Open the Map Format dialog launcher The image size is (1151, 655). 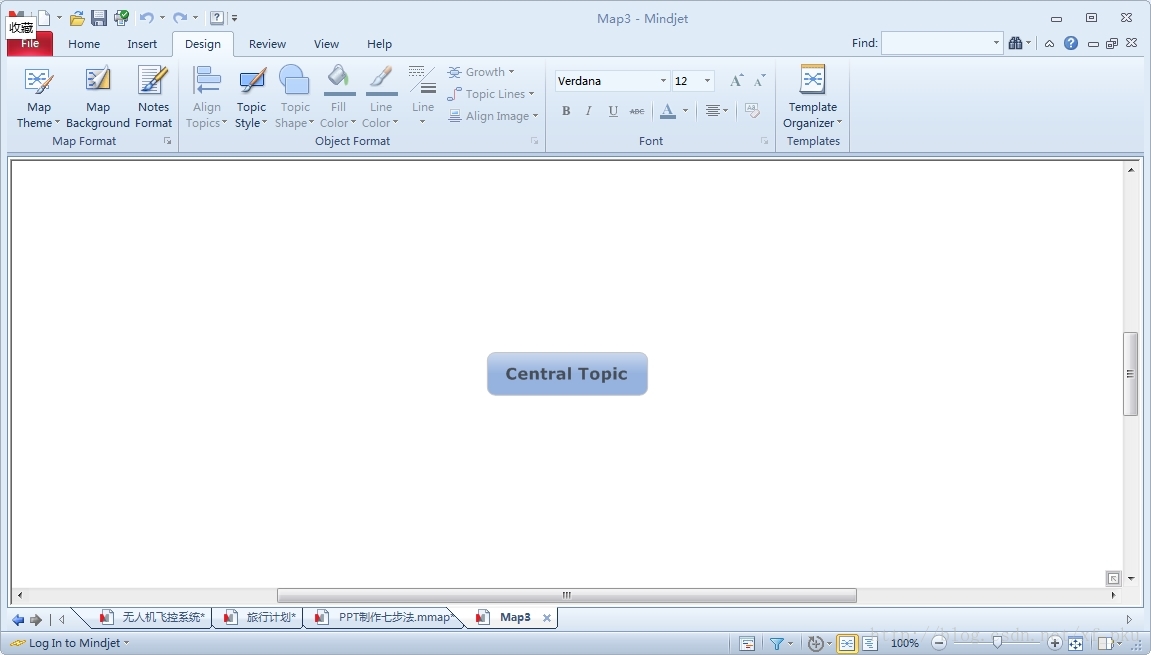point(167,141)
